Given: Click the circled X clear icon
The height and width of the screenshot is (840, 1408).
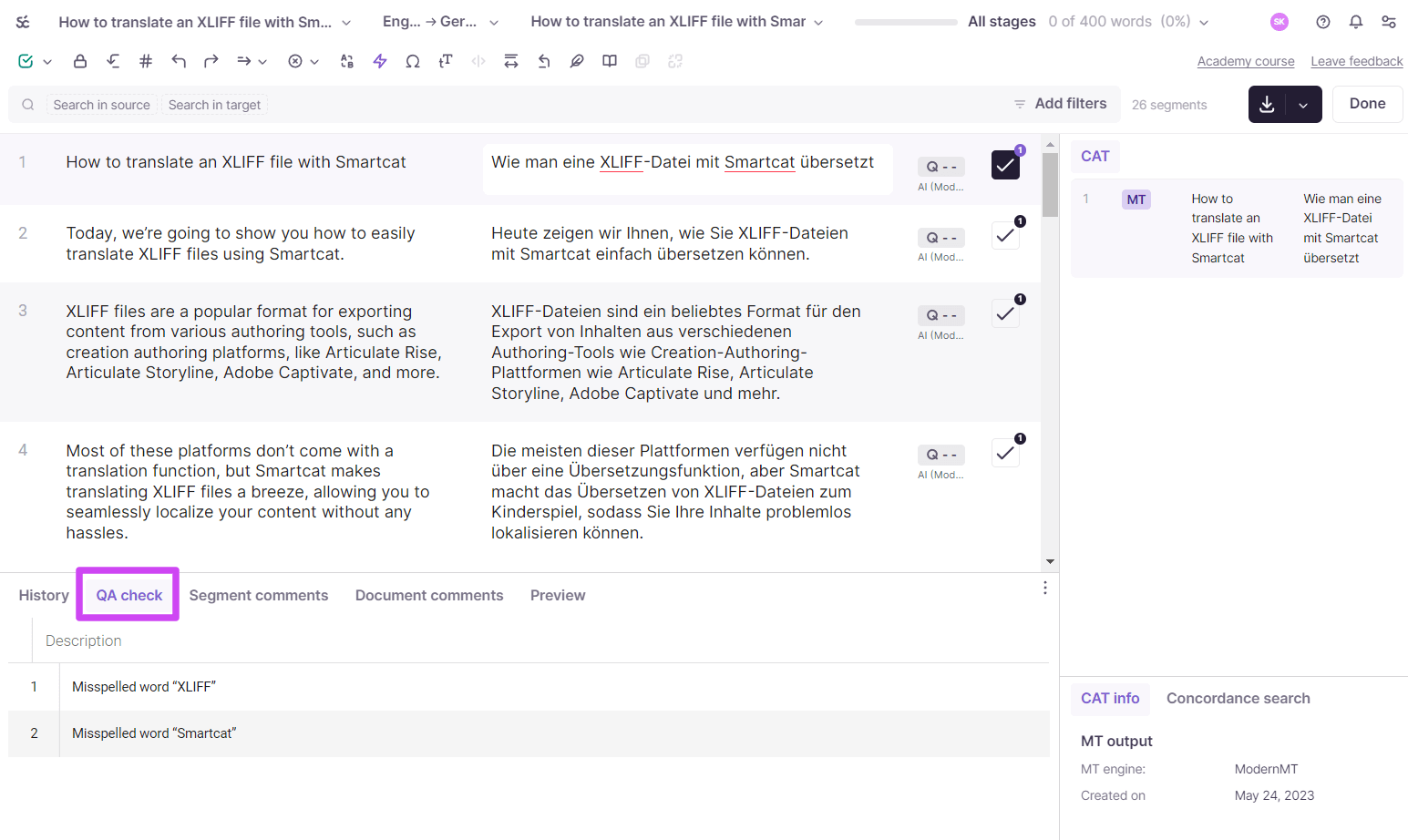Looking at the screenshot, I should [x=295, y=61].
